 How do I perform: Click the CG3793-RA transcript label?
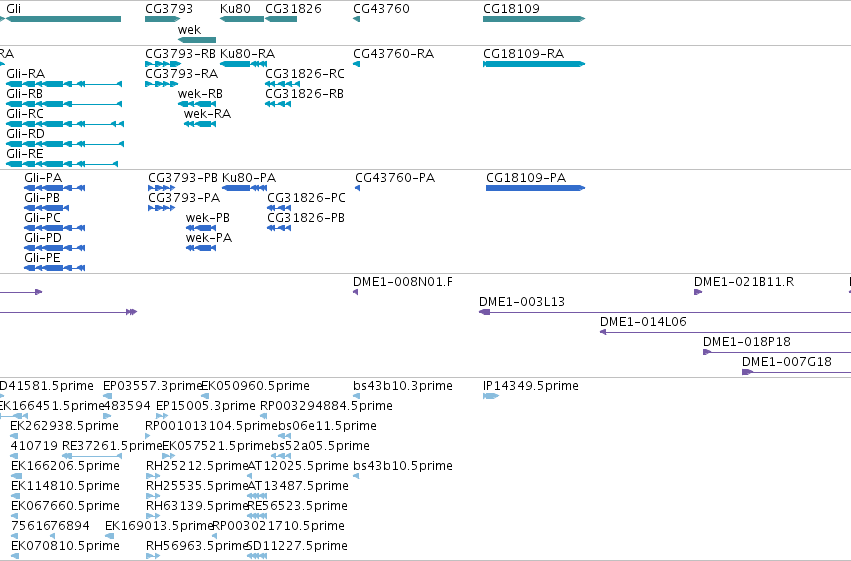pyautogui.click(x=181, y=74)
